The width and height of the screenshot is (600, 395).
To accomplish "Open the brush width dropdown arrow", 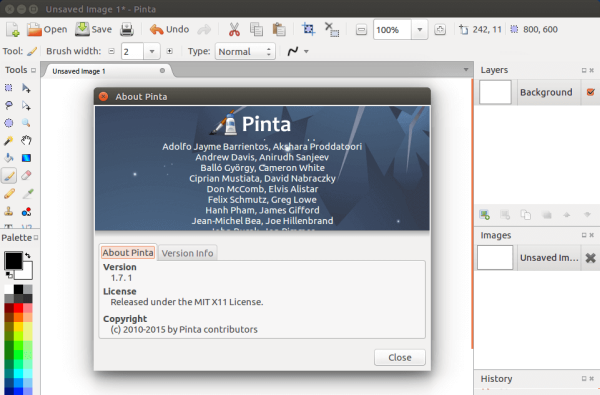I will (152, 51).
